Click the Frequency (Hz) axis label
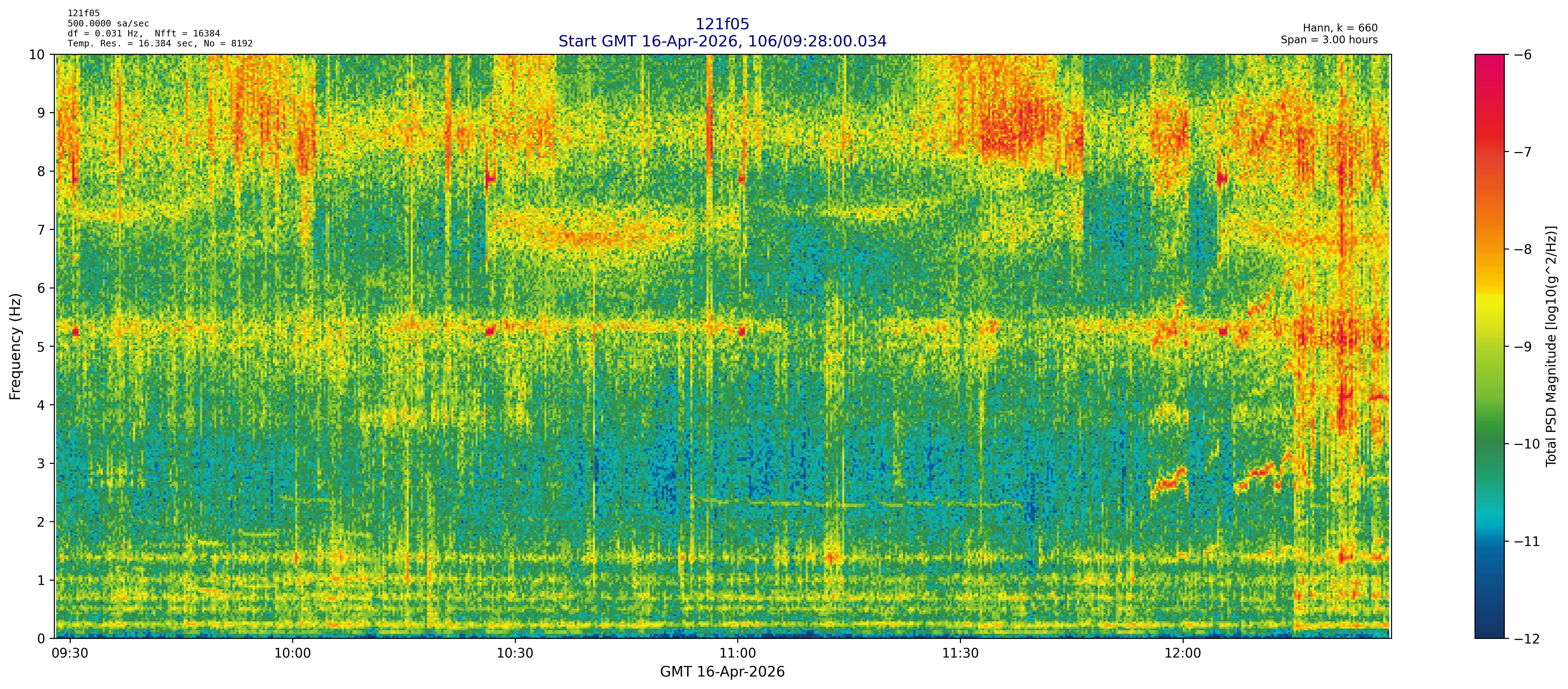This screenshot has width=1568, height=689. pos(15,346)
